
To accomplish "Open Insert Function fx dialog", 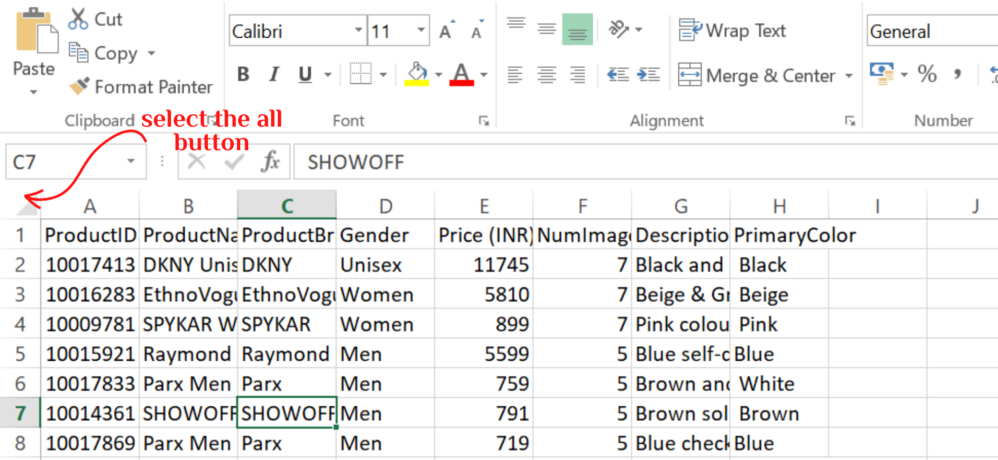I will click(x=271, y=162).
